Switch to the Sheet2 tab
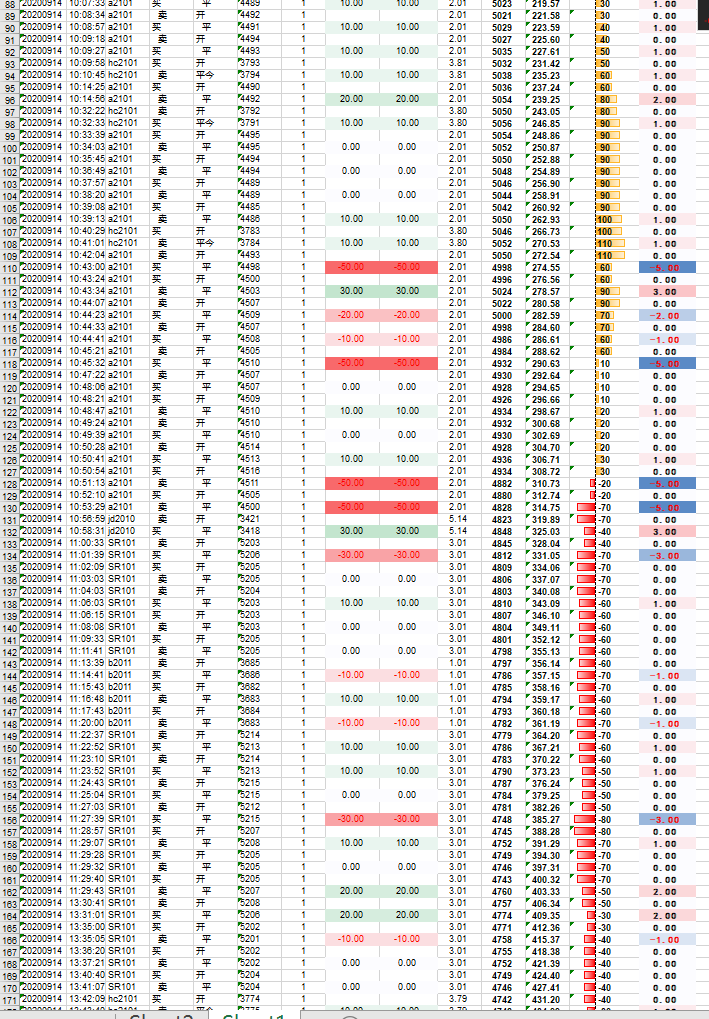709x1019 pixels. (x=160, y=1016)
